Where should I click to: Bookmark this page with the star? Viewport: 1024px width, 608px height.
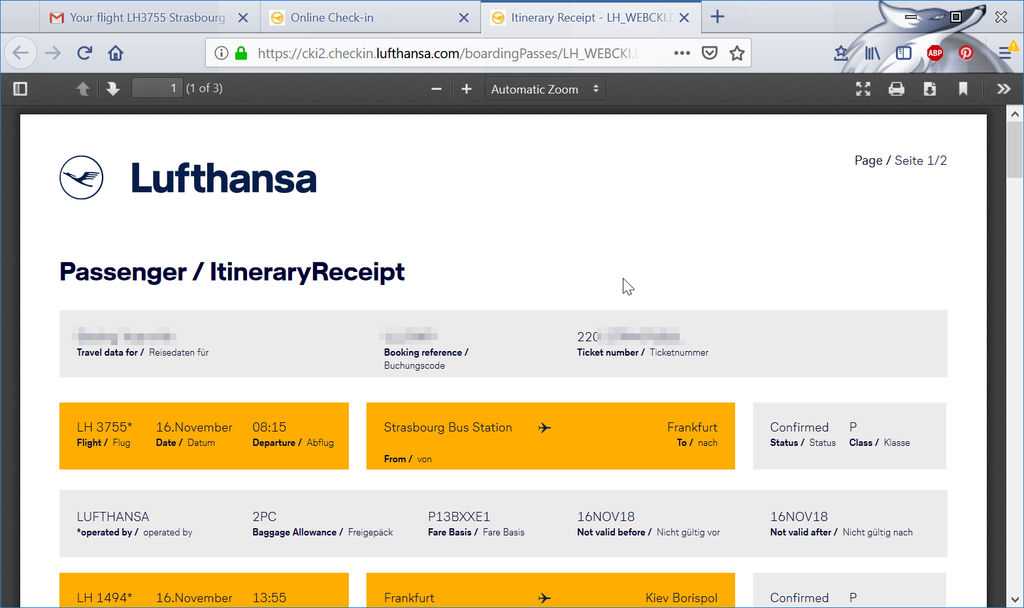(737, 53)
